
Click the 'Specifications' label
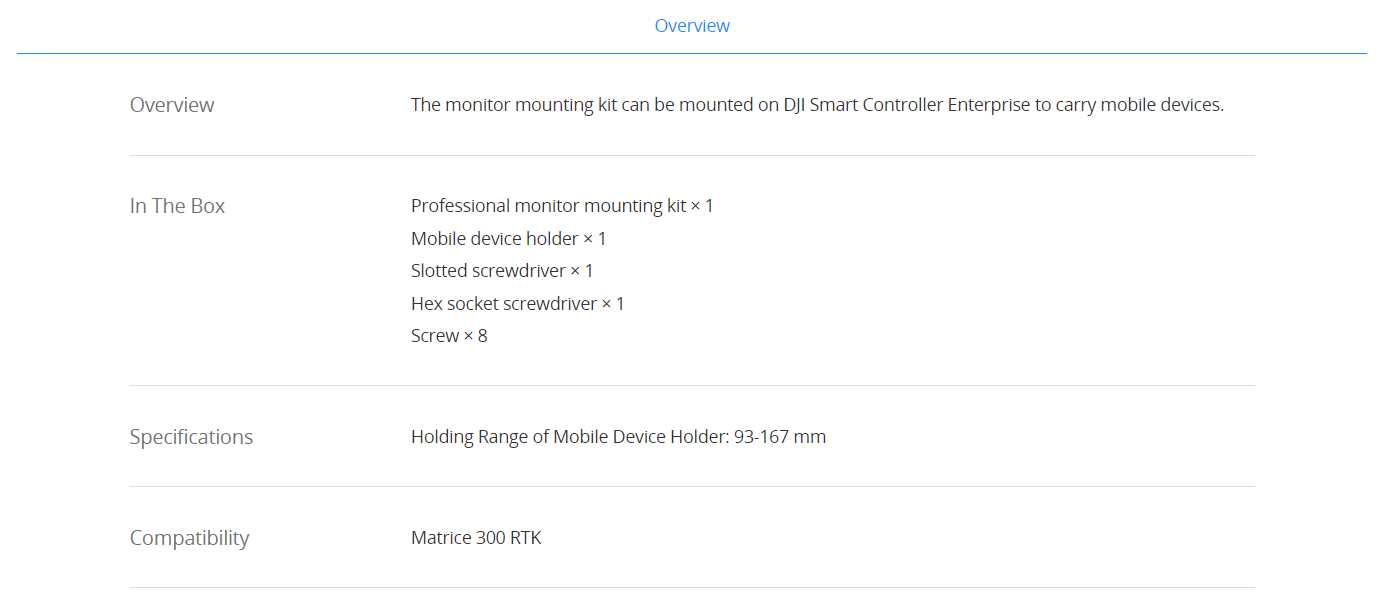[192, 438]
